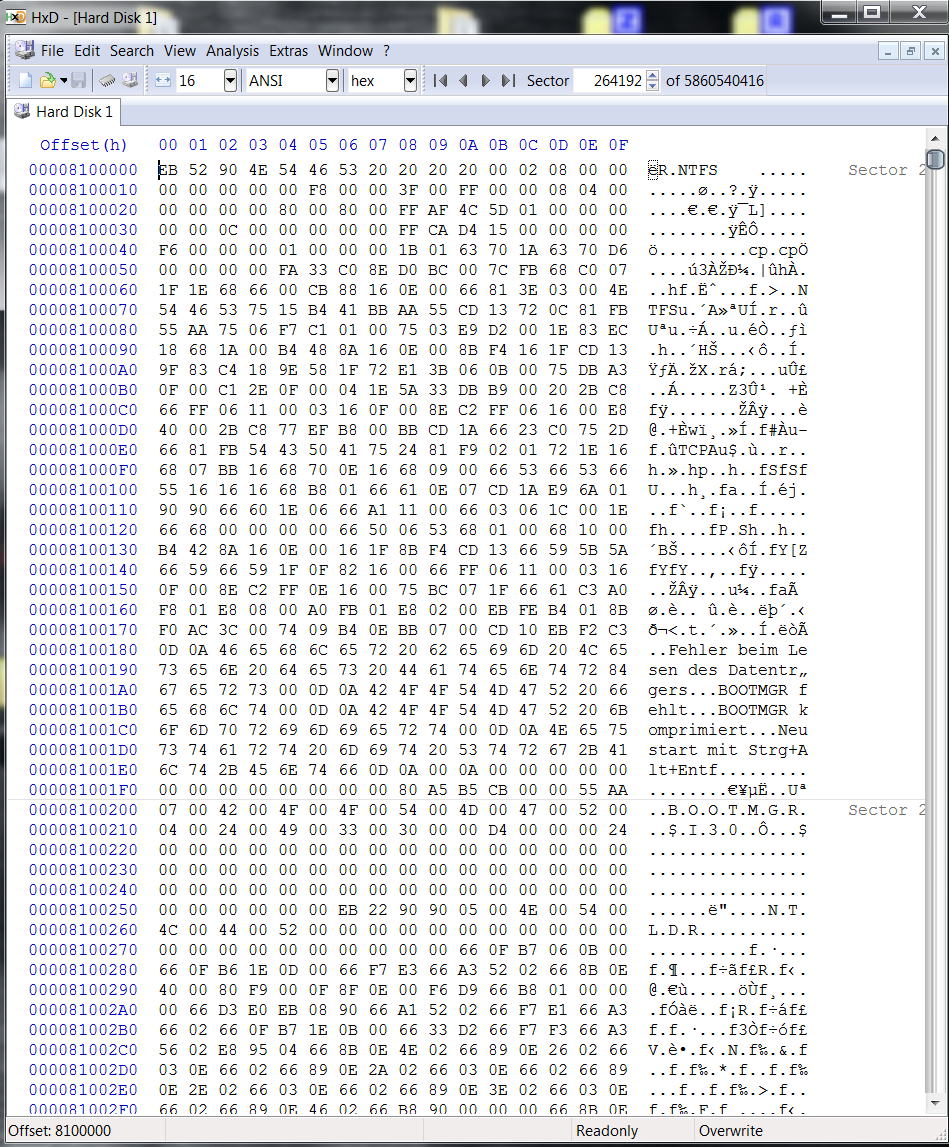Click offset row 000081001F0
Viewport: 949px width, 1147px height.
83,790
